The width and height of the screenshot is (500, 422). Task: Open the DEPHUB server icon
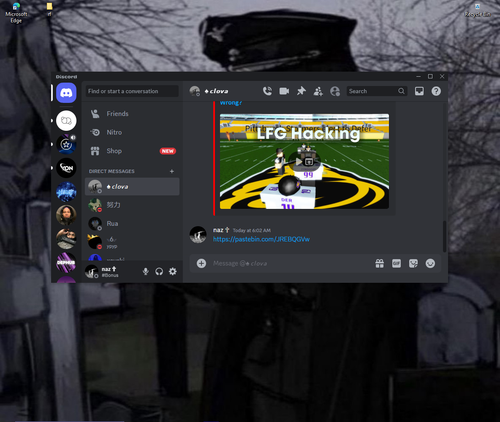coord(66,262)
